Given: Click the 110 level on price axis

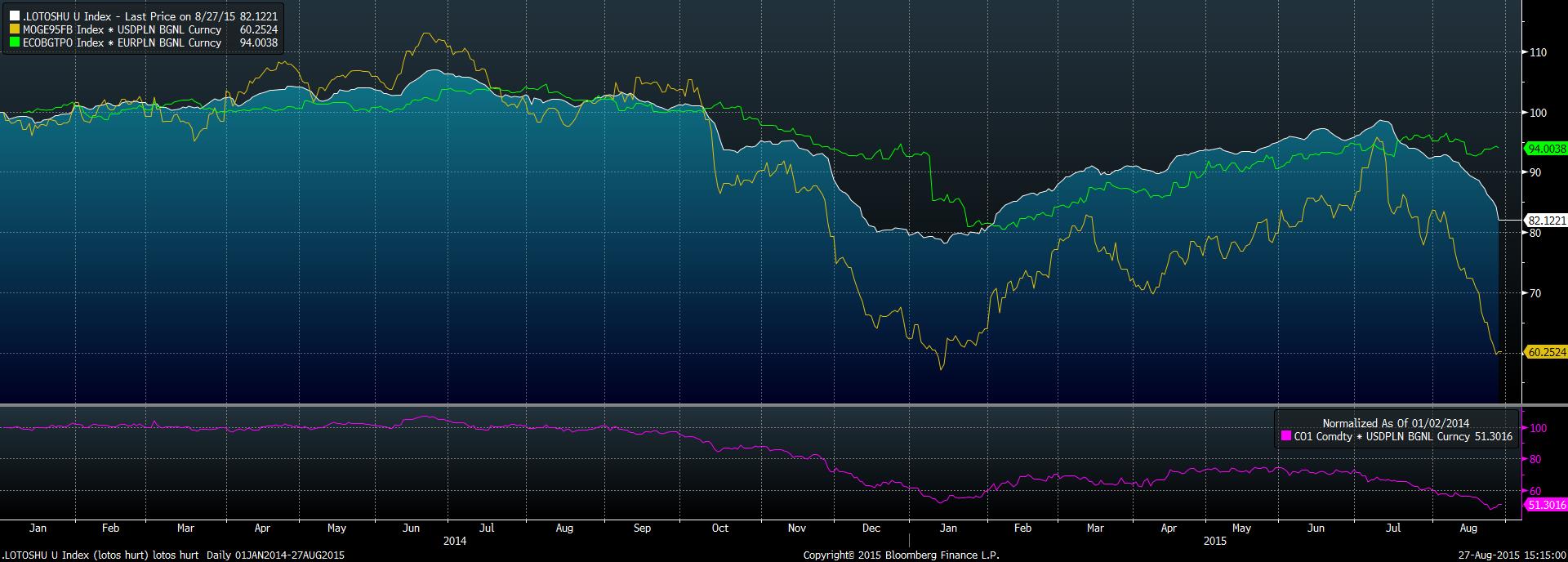Looking at the screenshot, I should [1537, 52].
